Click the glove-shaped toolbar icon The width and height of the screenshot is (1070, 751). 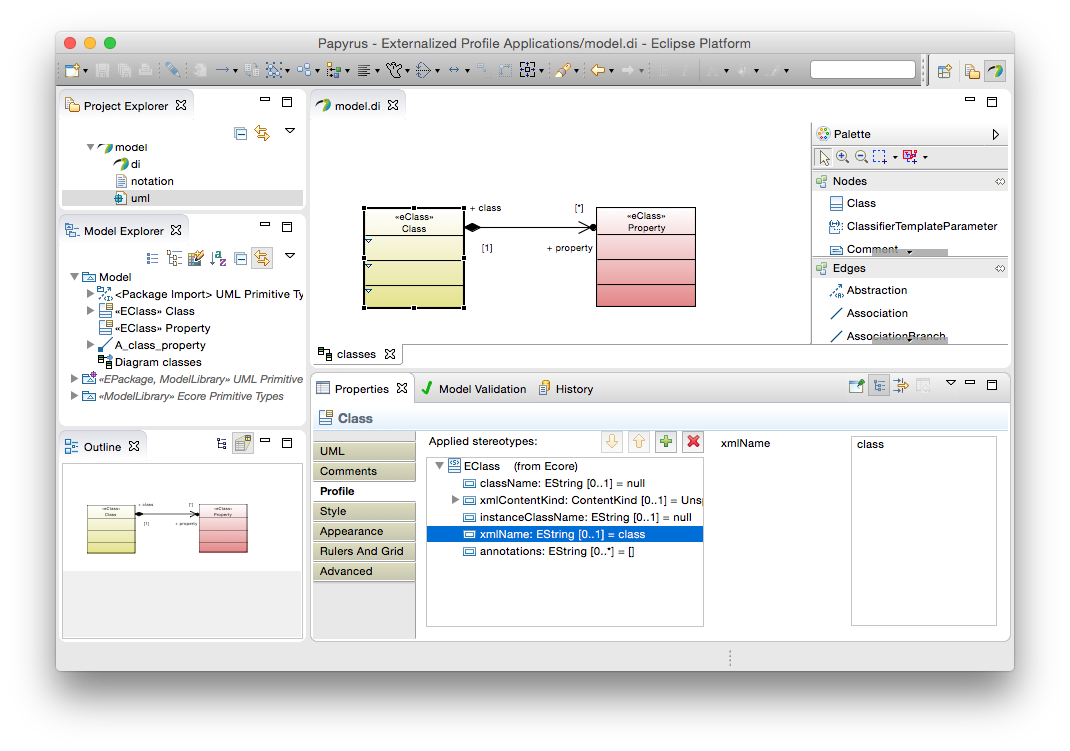[394, 70]
